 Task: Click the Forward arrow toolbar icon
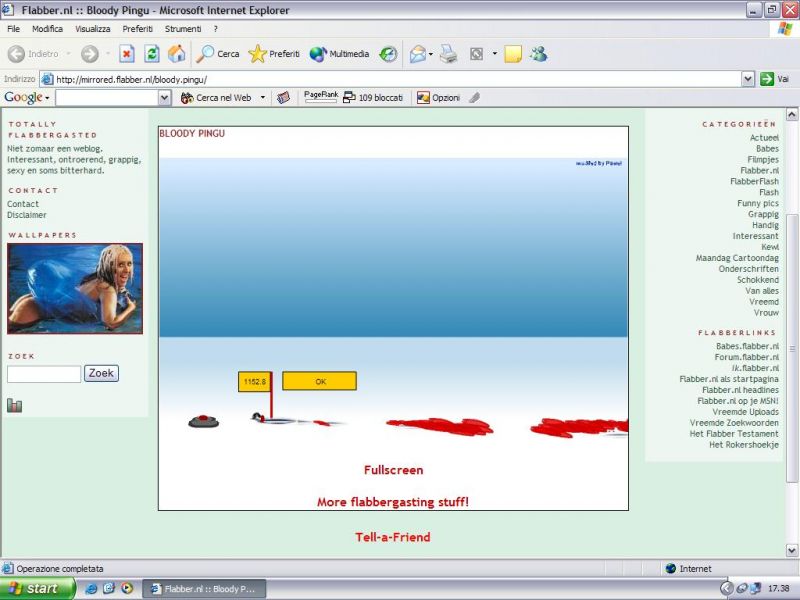[90, 54]
